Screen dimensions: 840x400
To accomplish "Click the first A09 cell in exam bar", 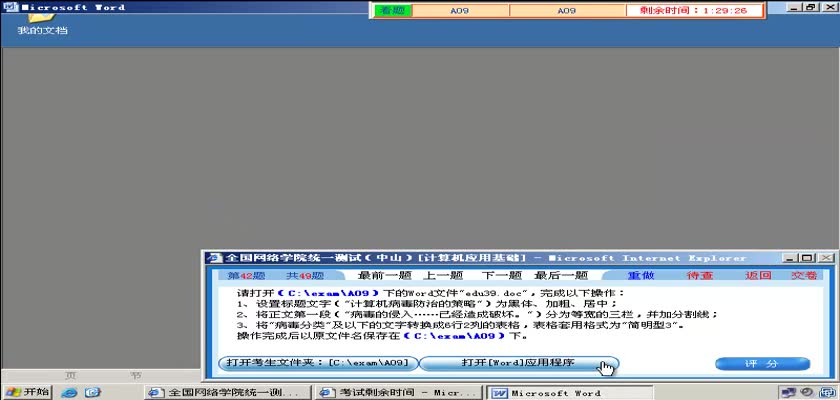I will click(x=460, y=10).
